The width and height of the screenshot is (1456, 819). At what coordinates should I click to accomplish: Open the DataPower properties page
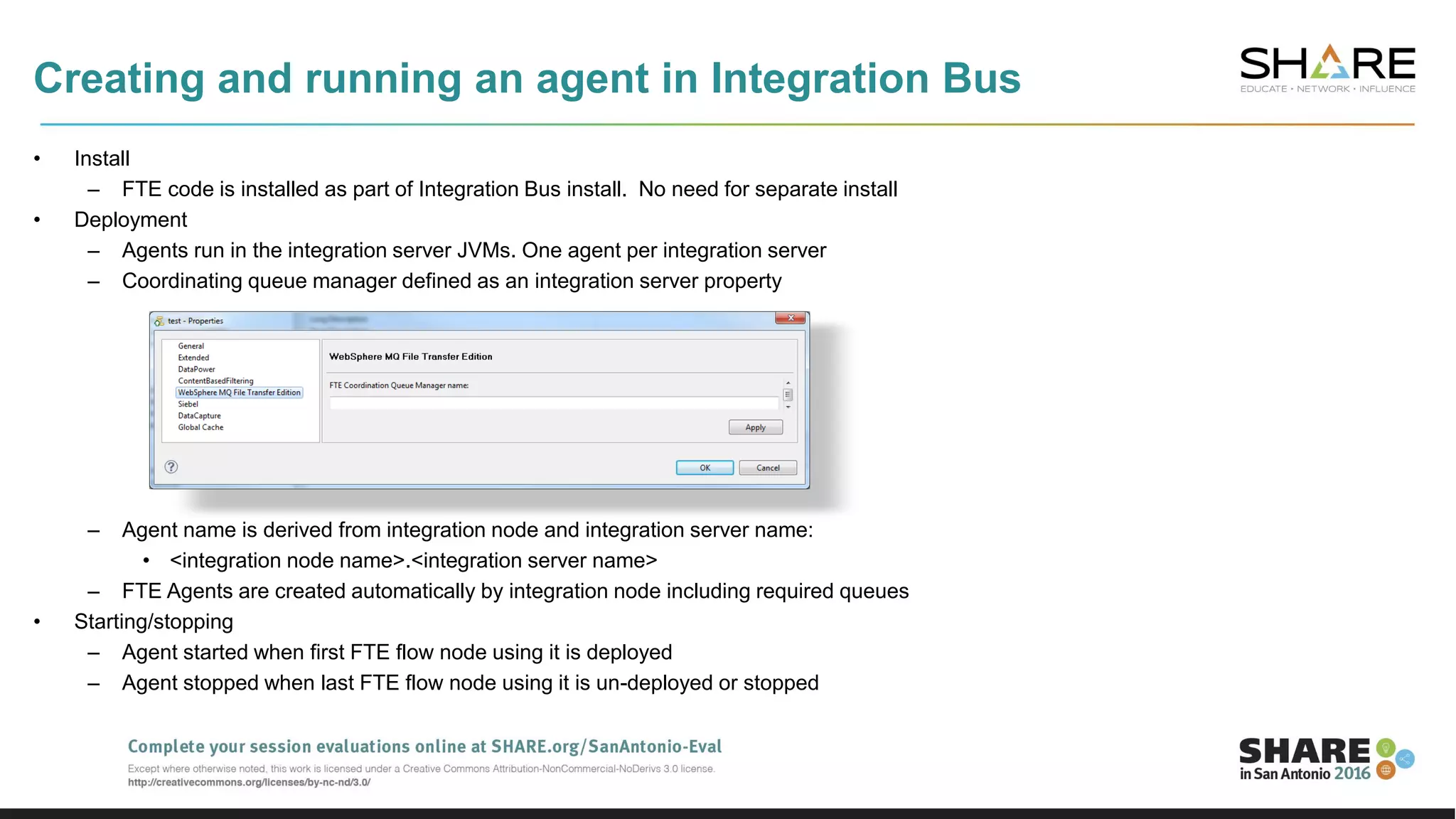click(196, 369)
